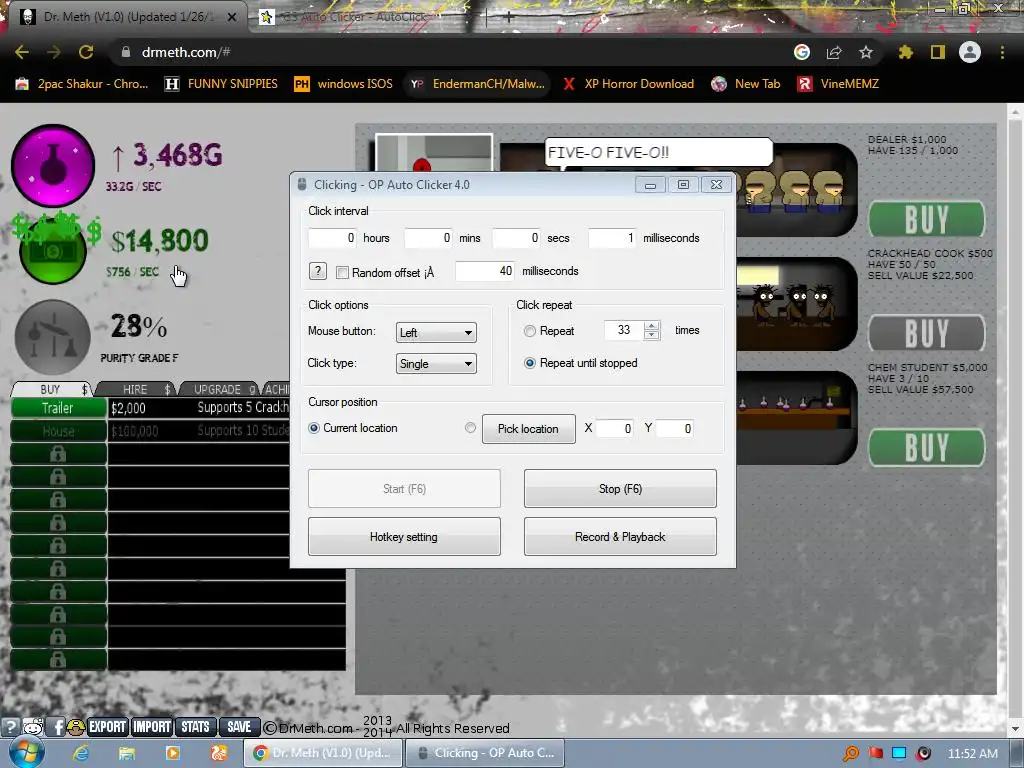Open Windows Media Player from taskbar
Image resolution: width=1024 pixels, height=768 pixels.
172,753
